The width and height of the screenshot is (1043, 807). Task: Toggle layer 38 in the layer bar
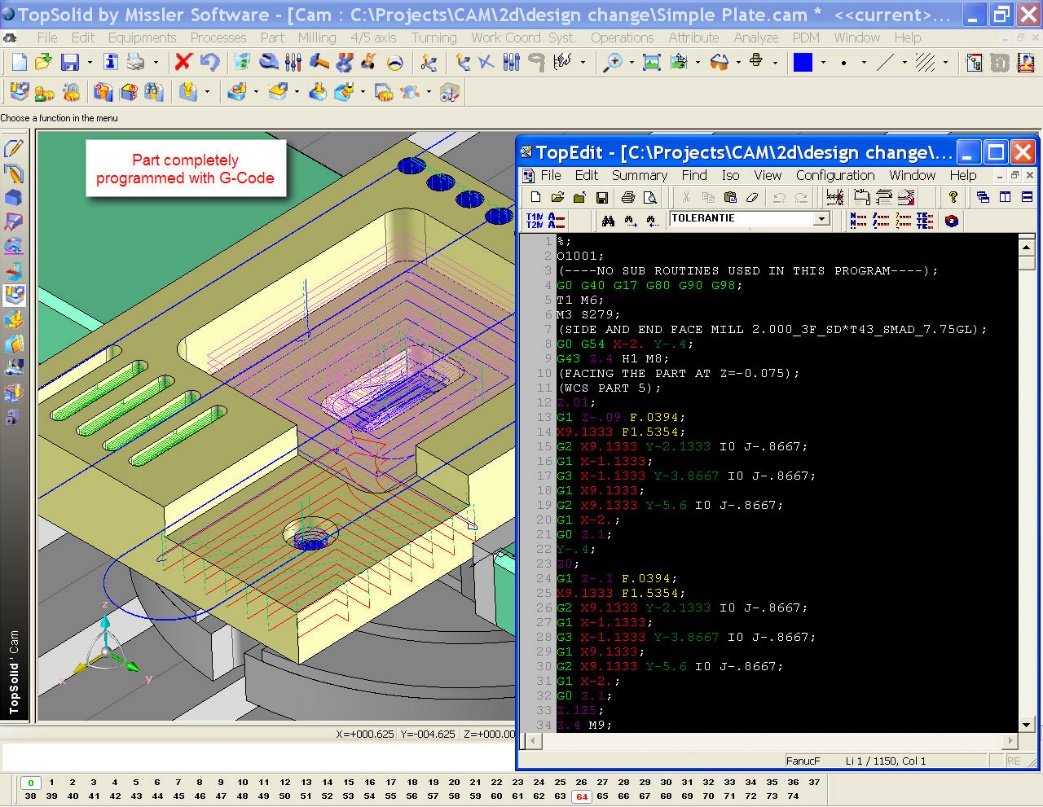(x=31, y=796)
